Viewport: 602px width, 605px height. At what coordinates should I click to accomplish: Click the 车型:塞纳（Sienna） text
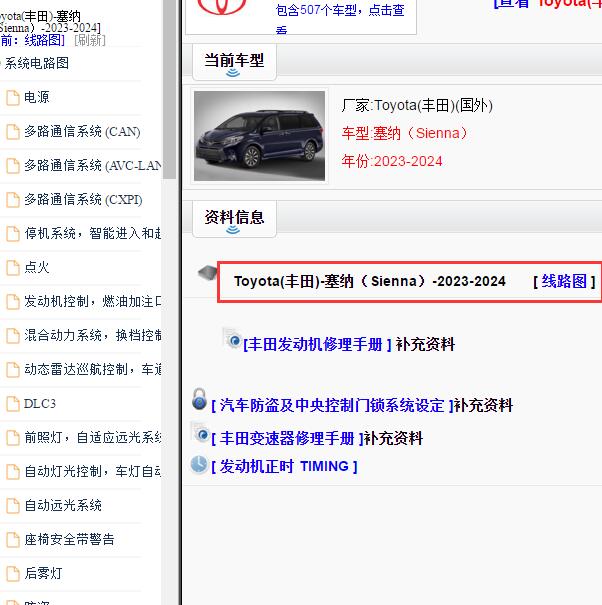404,134
